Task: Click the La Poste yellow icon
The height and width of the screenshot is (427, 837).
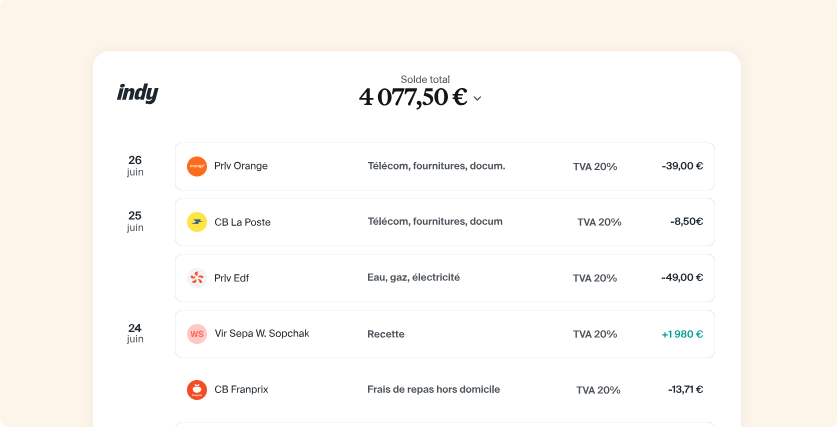Action: [x=197, y=222]
